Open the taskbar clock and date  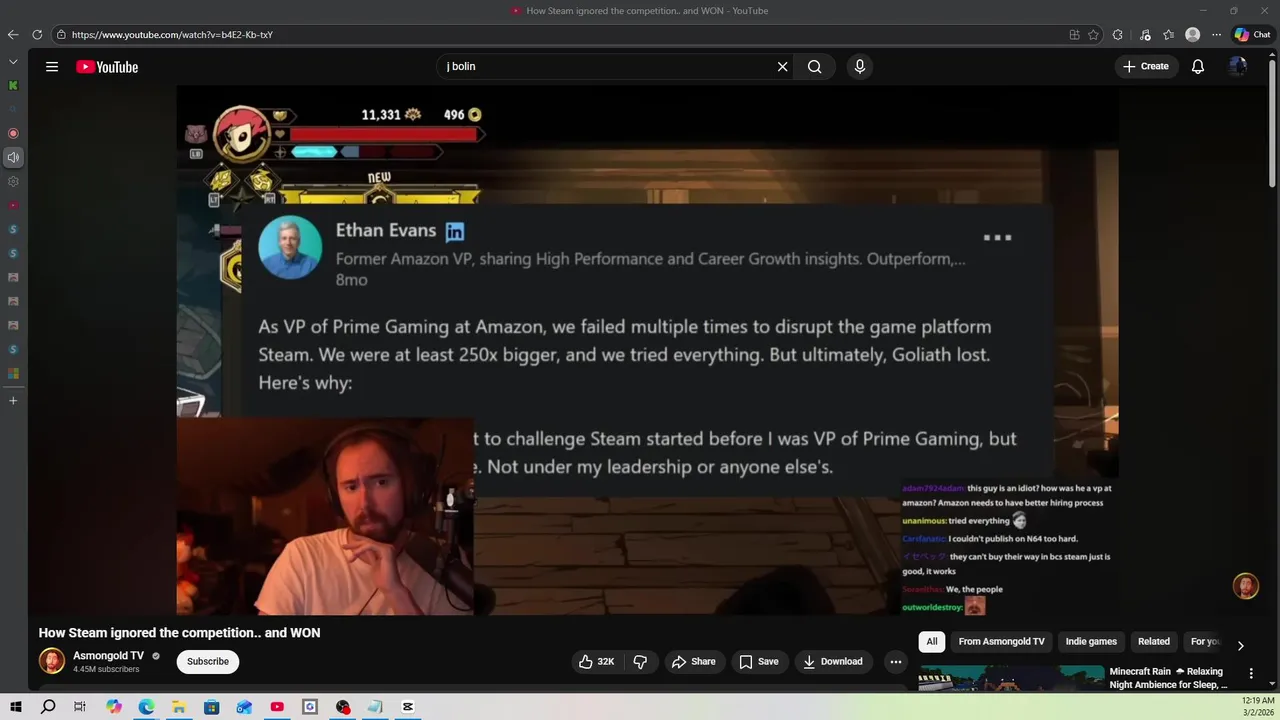coord(1258,707)
